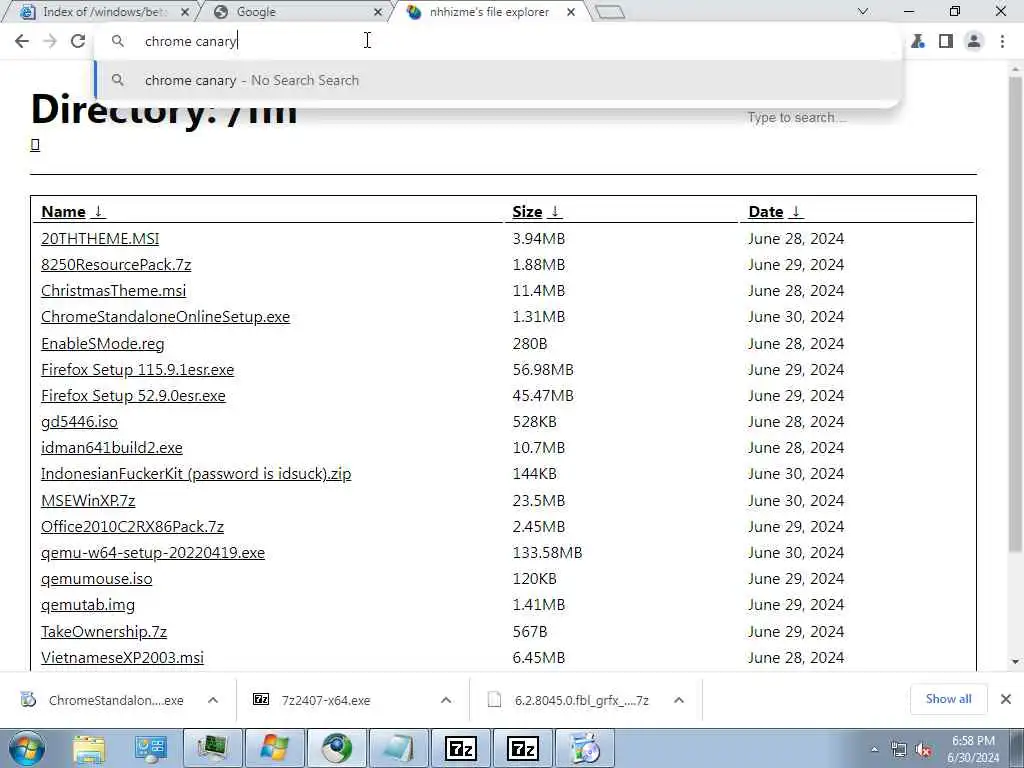
Task: Open the profile avatar menu
Action: [x=974, y=41]
